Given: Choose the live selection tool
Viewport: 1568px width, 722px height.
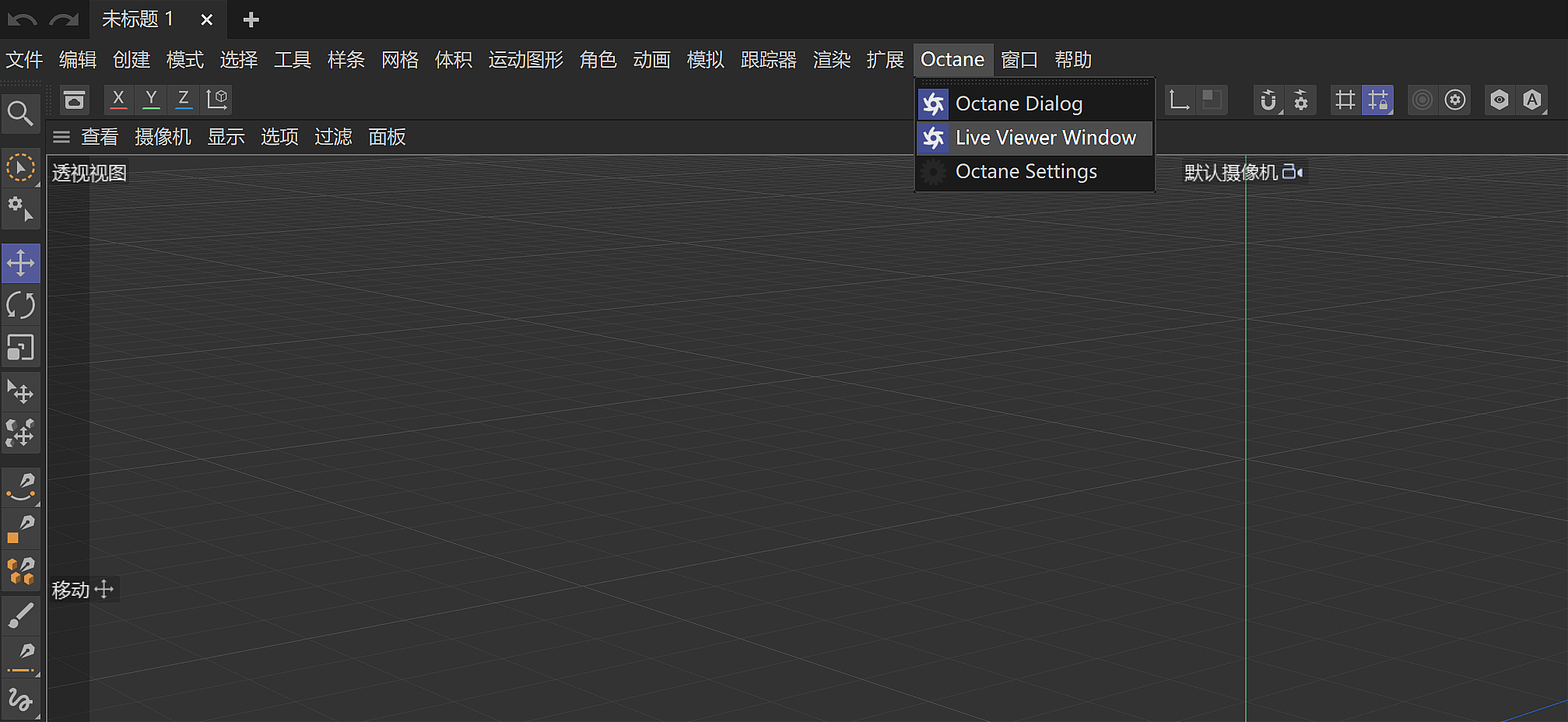Looking at the screenshot, I should pyautogui.click(x=20, y=167).
